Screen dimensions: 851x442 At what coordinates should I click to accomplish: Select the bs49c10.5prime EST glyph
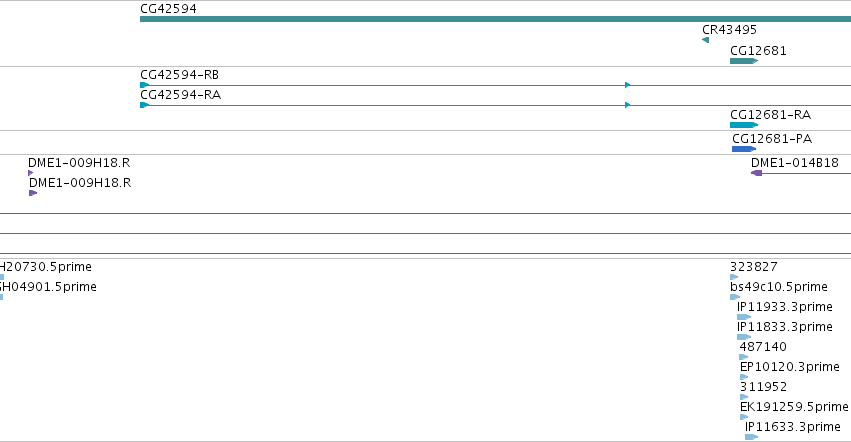click(735, 297)
